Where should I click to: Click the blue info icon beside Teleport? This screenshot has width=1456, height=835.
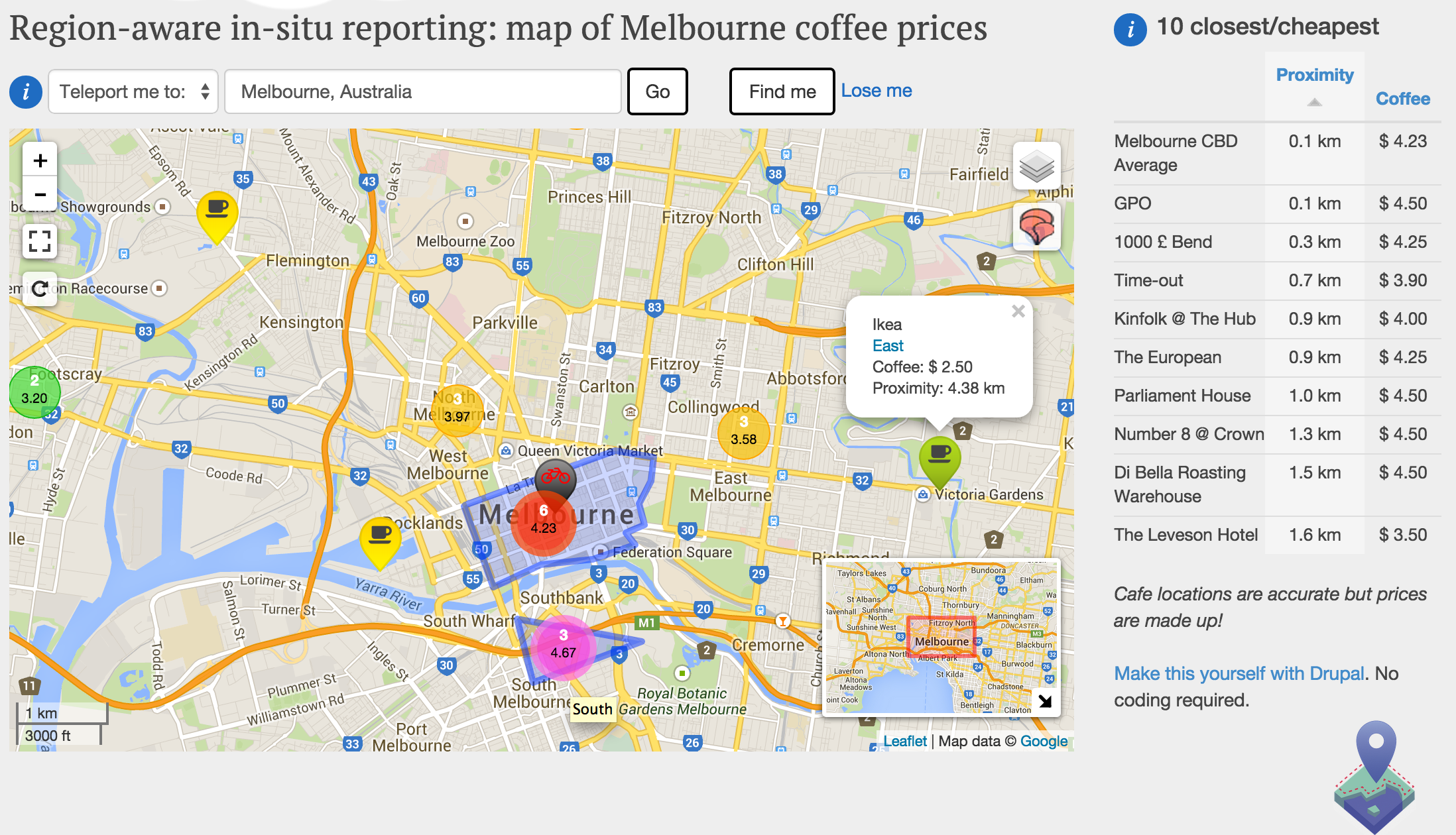pyautogui.click(x=26, y=91)
